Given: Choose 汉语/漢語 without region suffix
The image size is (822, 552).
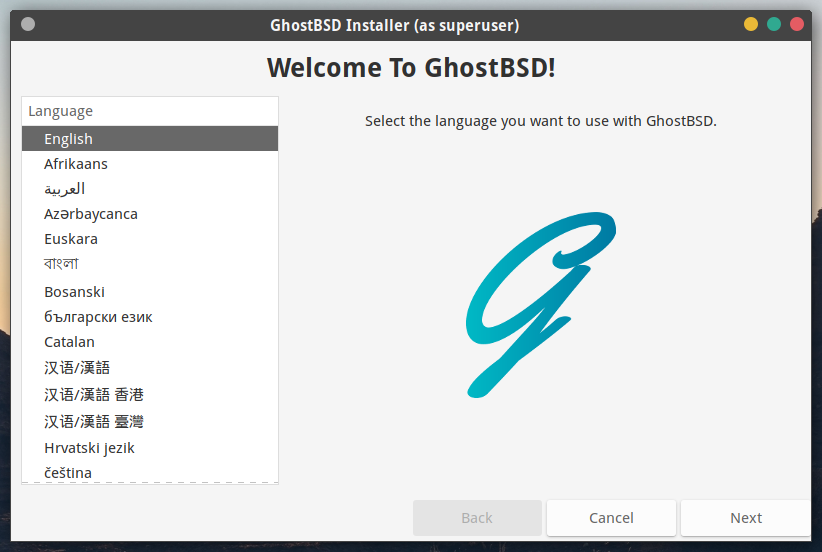Looking at the screenshot, I should pos(150,367).
